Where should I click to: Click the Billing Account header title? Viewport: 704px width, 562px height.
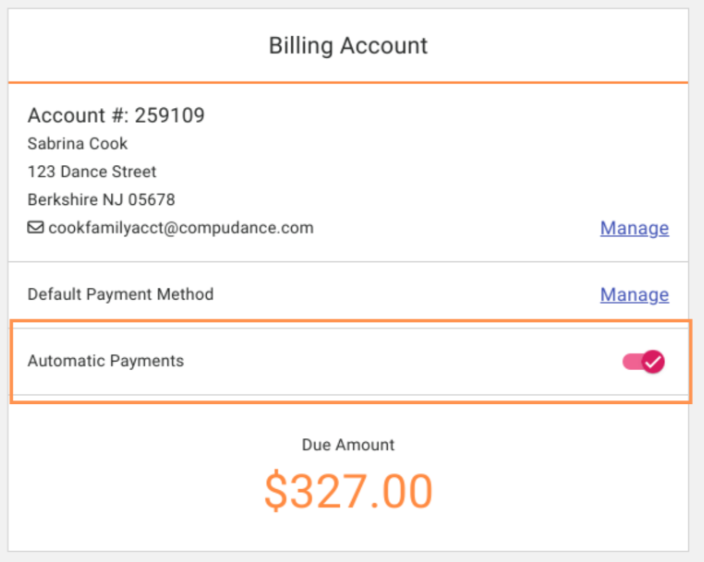coord(348,46)
